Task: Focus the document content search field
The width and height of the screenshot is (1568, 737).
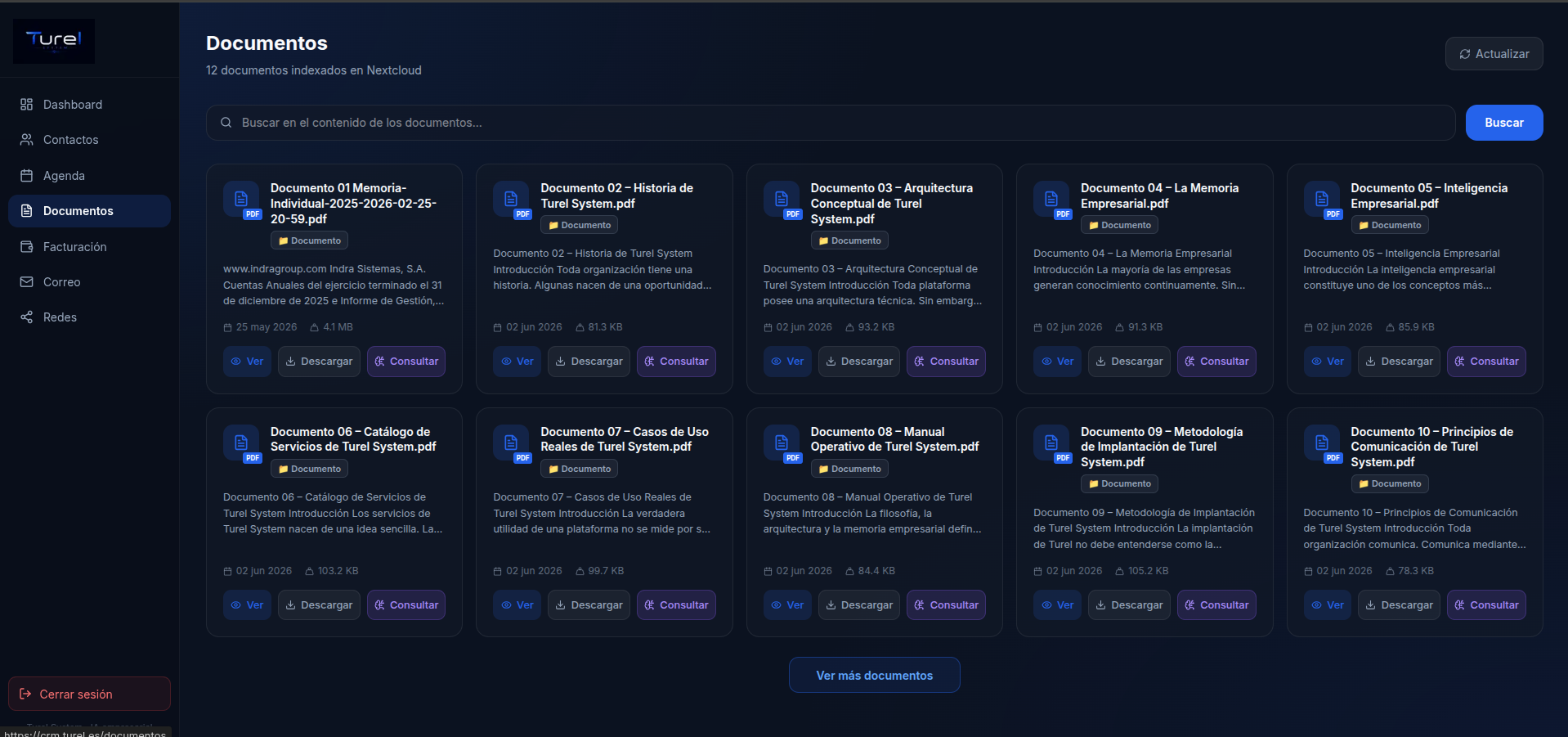Action: [831, 123]
